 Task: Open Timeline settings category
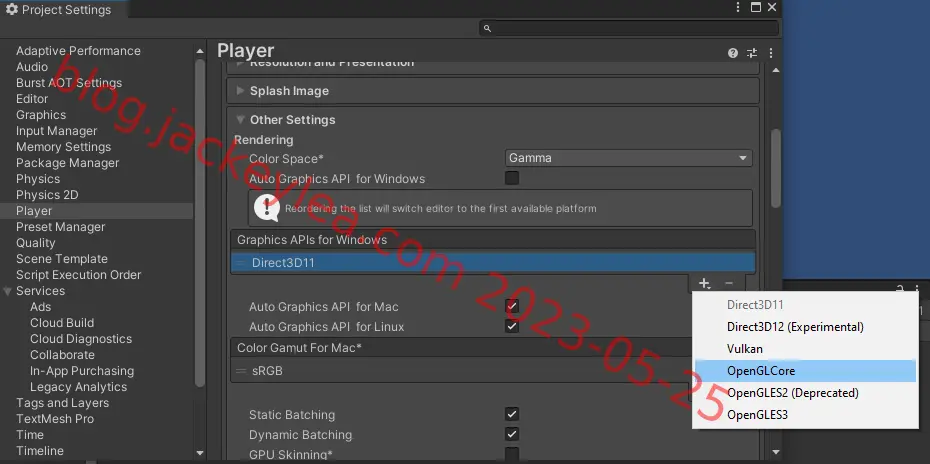40,452
